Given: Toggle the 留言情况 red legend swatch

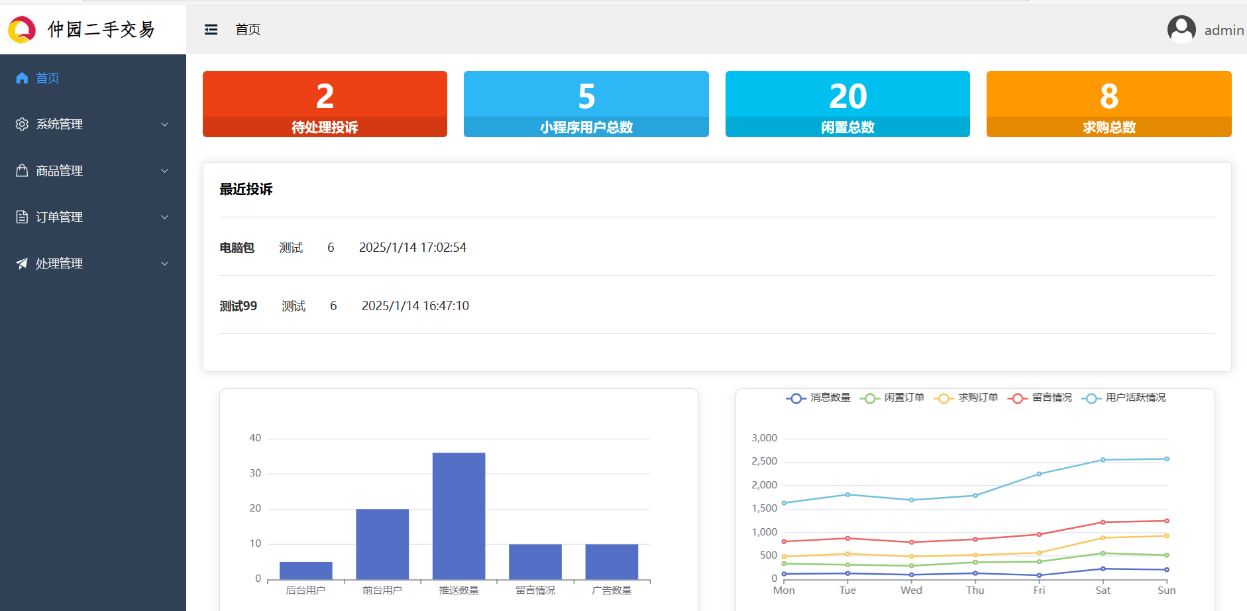Looking at the screenshot, I should click(1019, 398).
